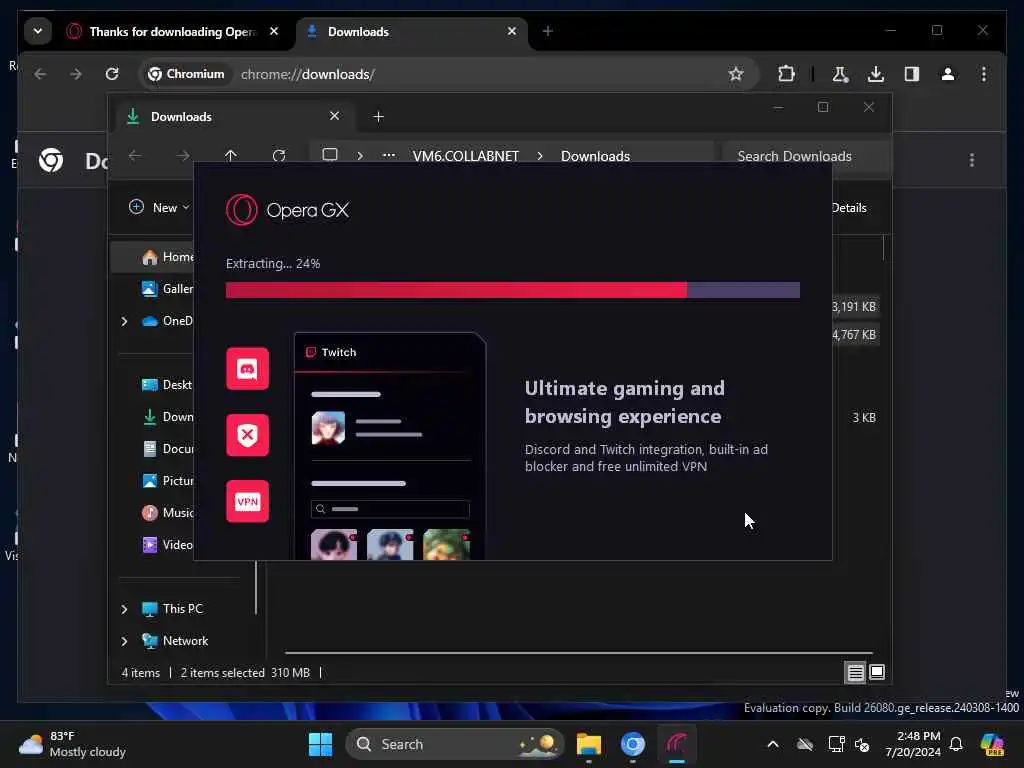Refresh the File Explorer Downloads folder
Viewport: 1024px width, 768px height.
[x=279, y=155]
